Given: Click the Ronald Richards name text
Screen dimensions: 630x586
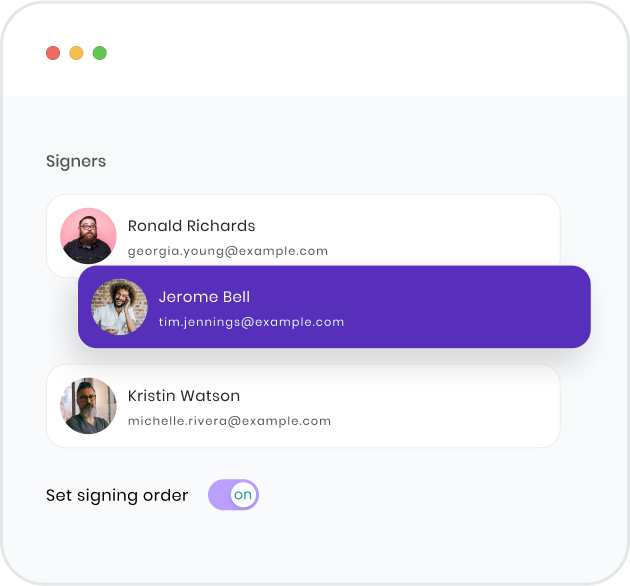Looking at the screenshot, I should pos(191,226).
